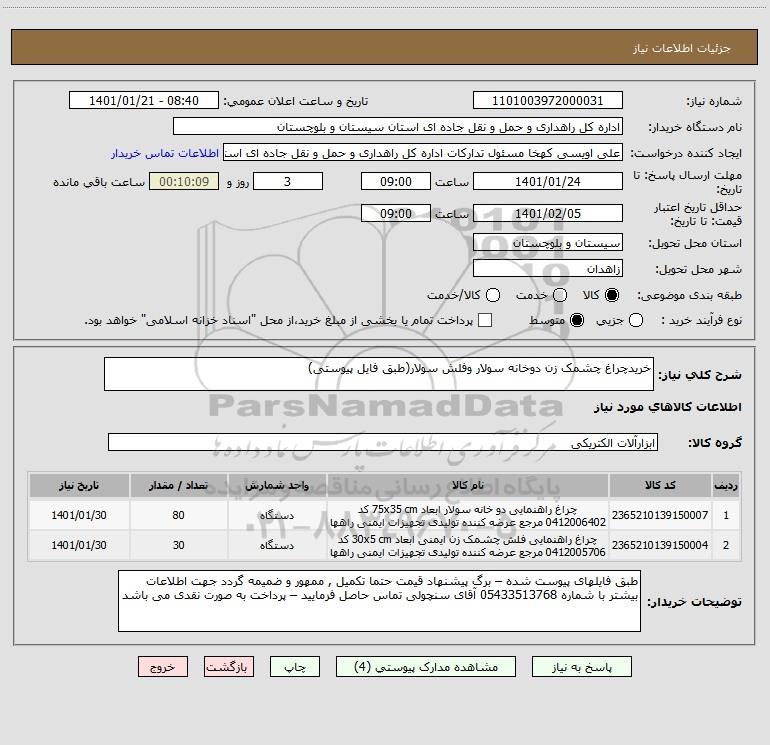The height and width of the screenshot is (745, 770).
Task: Click product code 2365210139150004 cell
Action: click(x=660, y=545)
